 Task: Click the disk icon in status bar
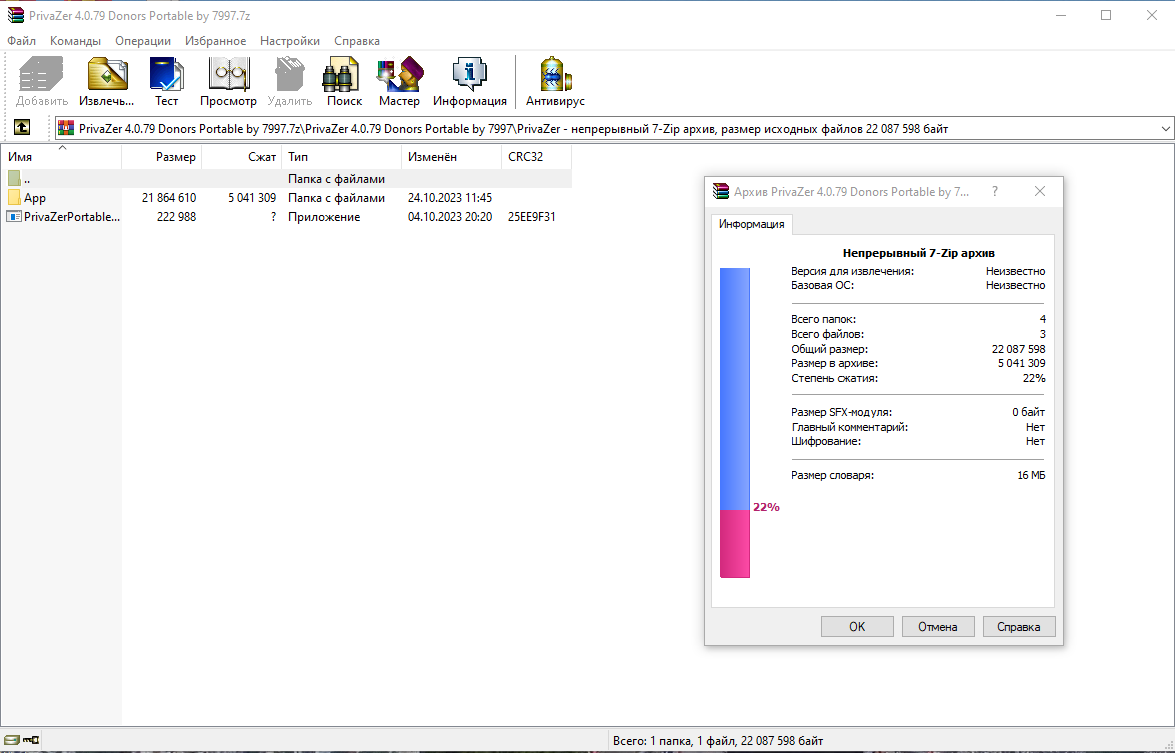(11, 740)
